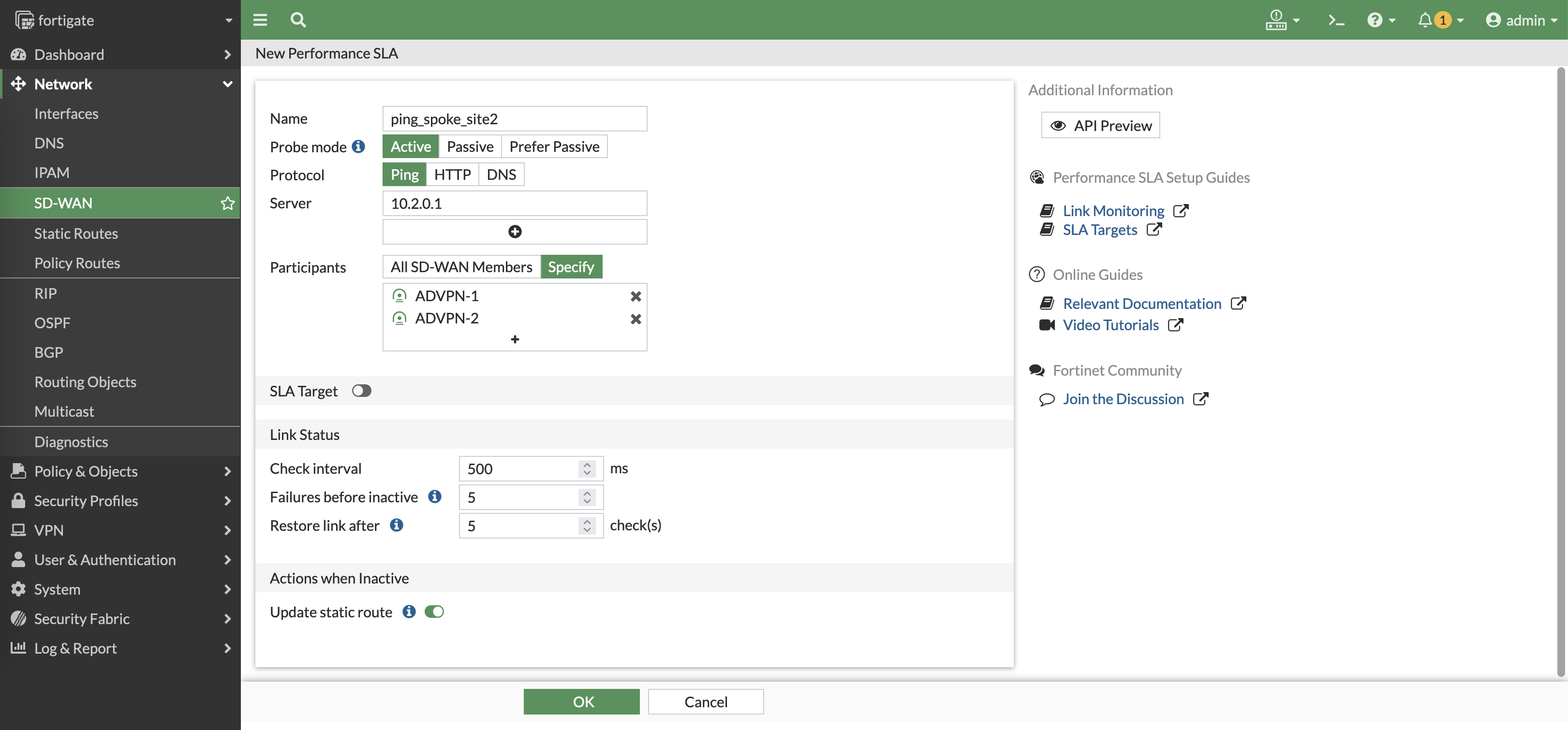Viewport: 1568px width, 730px height.
Task: Open Static Routes menu item
Action: click(x=76, y=234)
